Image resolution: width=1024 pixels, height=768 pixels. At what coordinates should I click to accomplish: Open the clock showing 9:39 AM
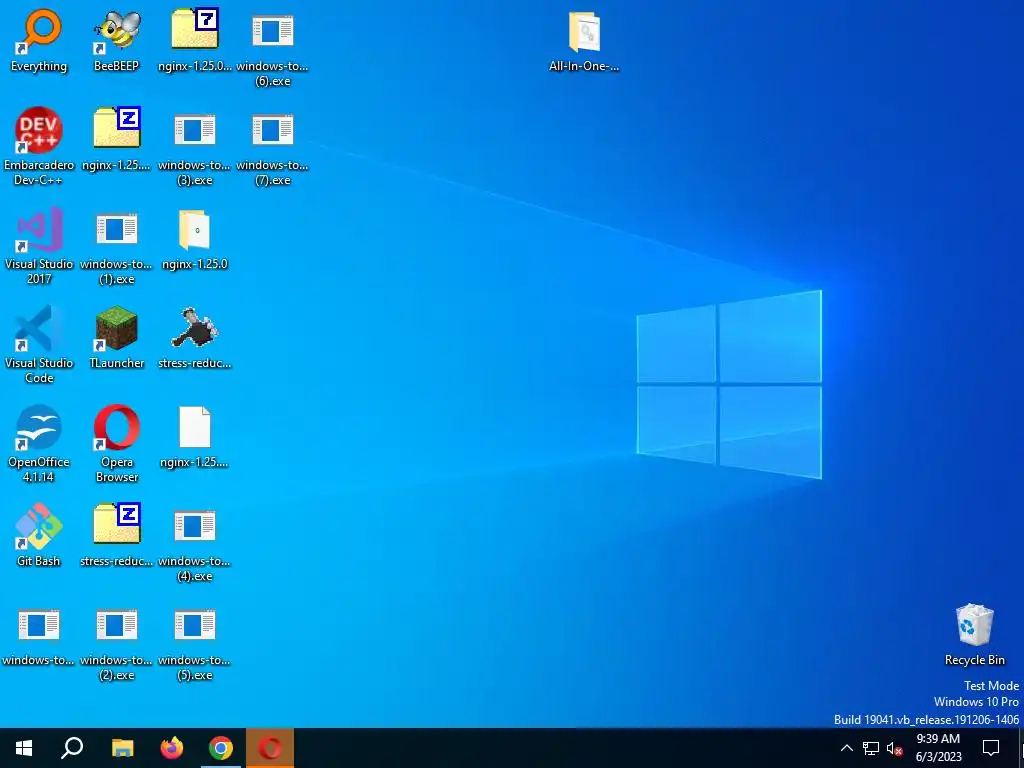click(x=938, y=748)
